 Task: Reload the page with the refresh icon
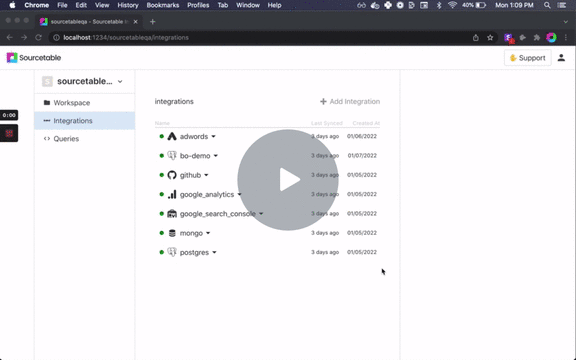pos(38,37)
